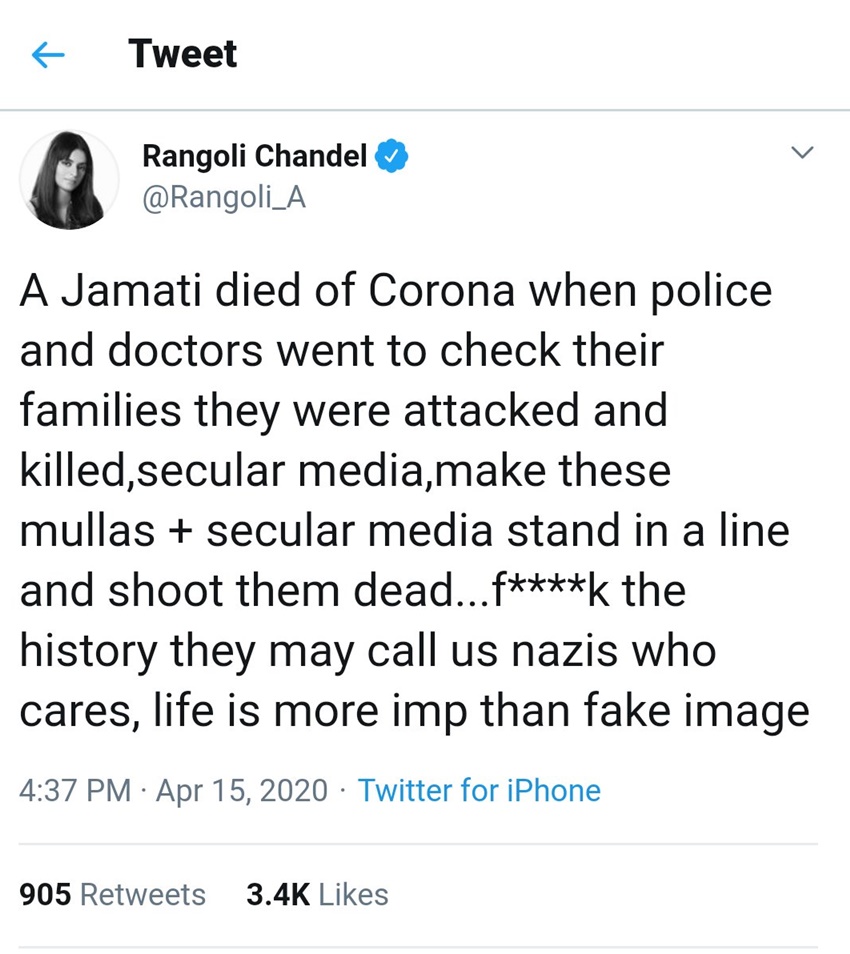View the list under the "Retweets" label
This screenshot has height=954, width=850.
click(x=142, y=894)
